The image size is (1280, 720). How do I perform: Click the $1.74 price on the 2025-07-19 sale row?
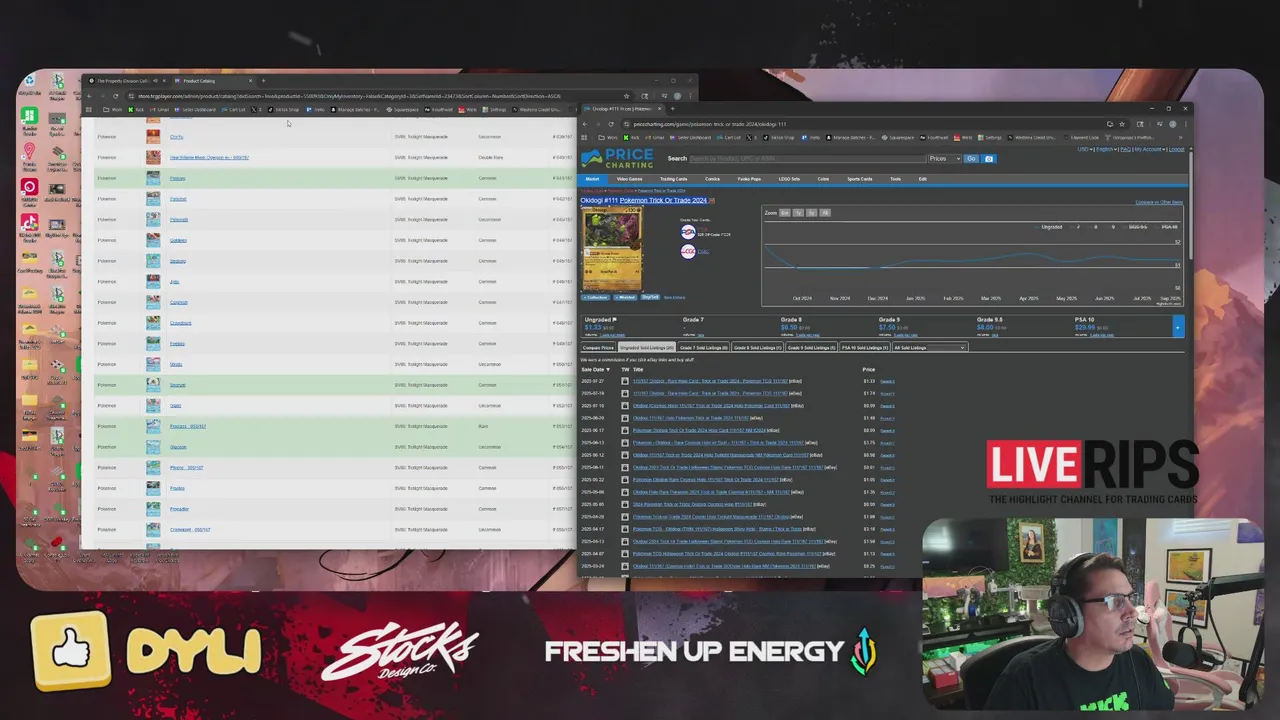tap(869, 394)
